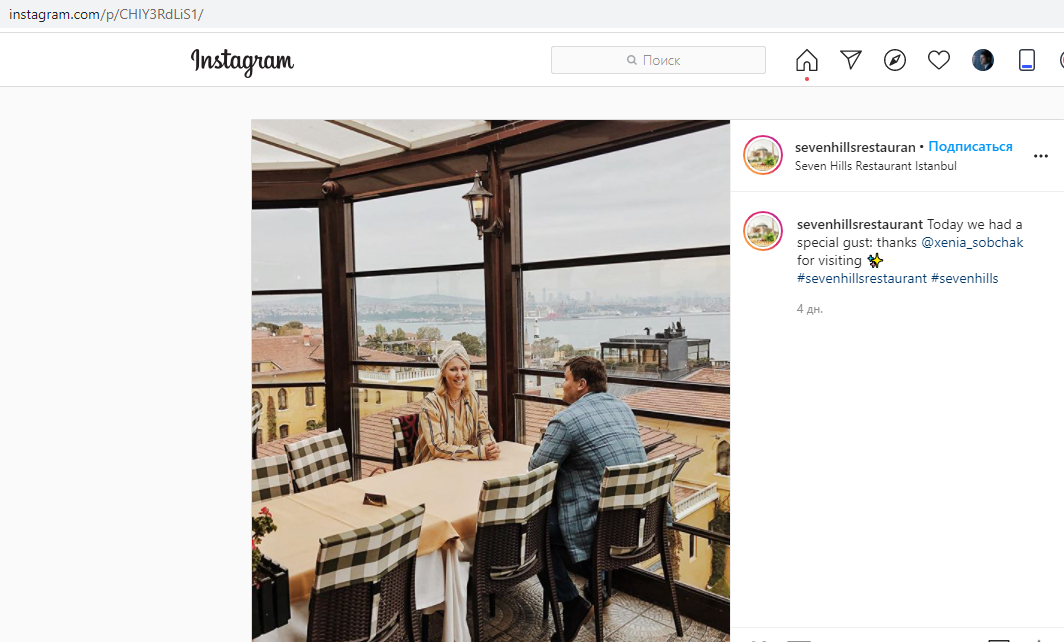This screenshot has width=1064, height=642.
Task: Go to the Instagram home feed icon
Action: (806, 60)
